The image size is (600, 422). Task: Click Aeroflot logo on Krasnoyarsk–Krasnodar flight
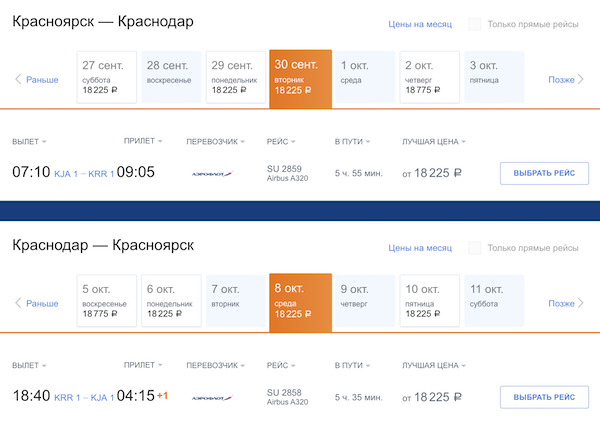coord(212,173)
